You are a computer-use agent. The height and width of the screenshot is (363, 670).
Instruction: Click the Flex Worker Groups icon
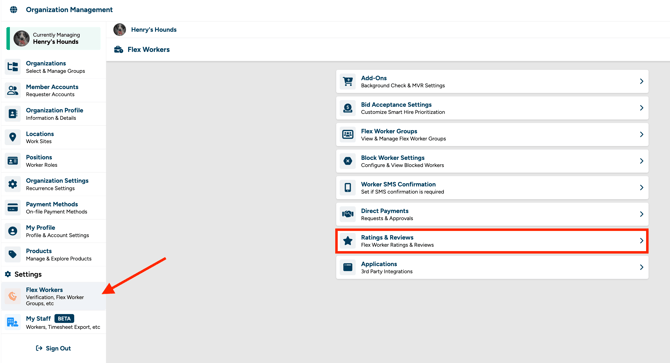click(x=348, y=135)
